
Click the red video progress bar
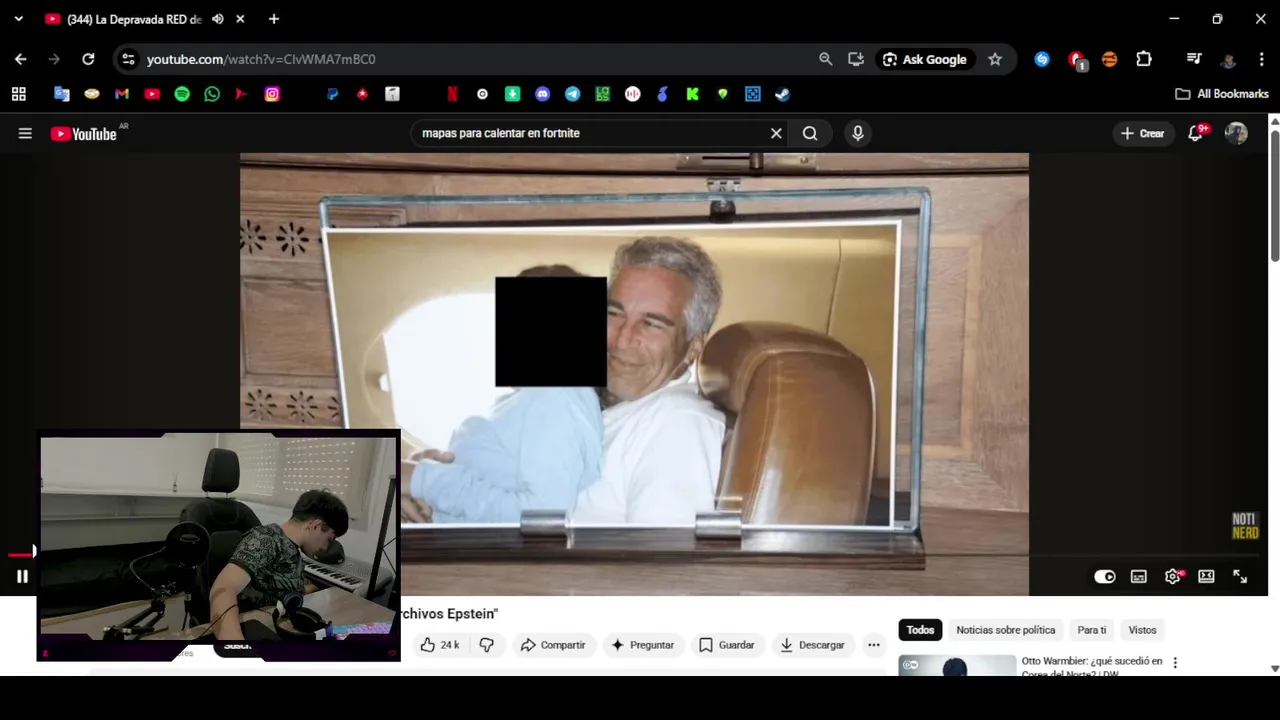(x=21, y=554)
